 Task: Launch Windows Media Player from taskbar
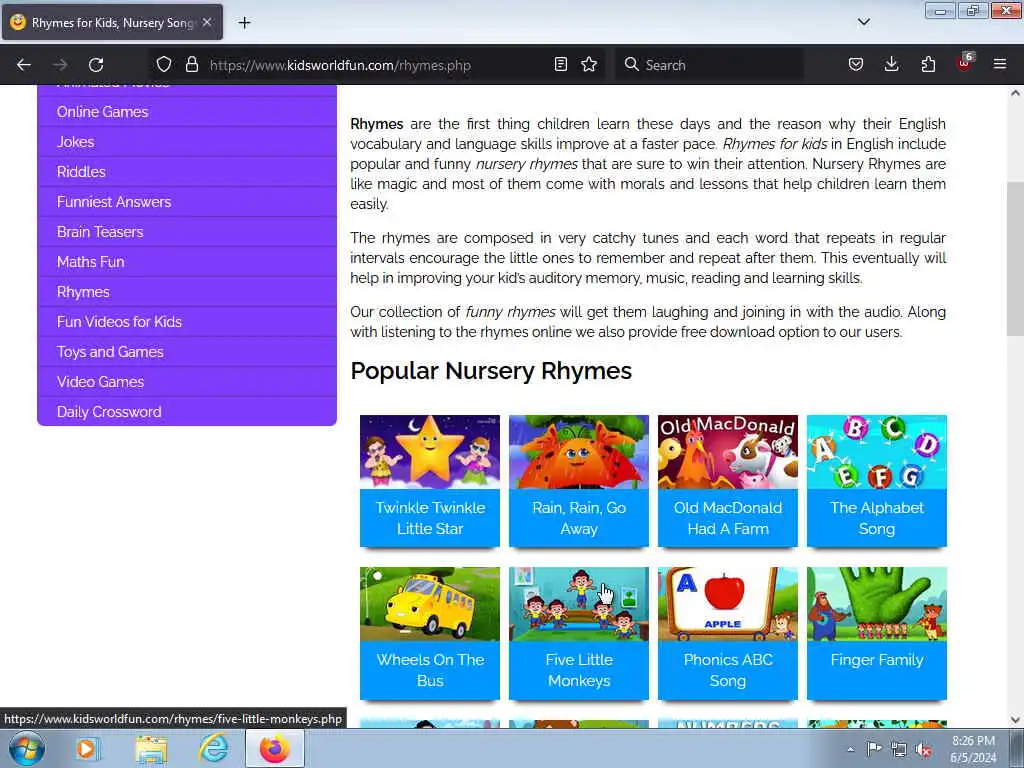[x=86, y=748]
